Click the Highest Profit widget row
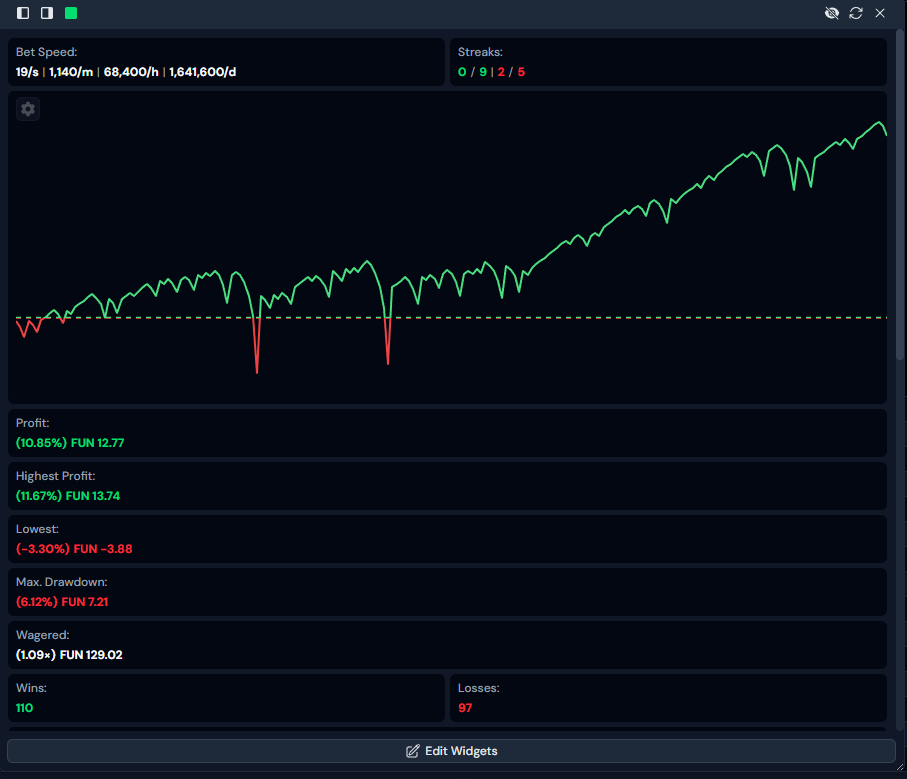This screenshot has width=907, height=779. coord(447,486)
